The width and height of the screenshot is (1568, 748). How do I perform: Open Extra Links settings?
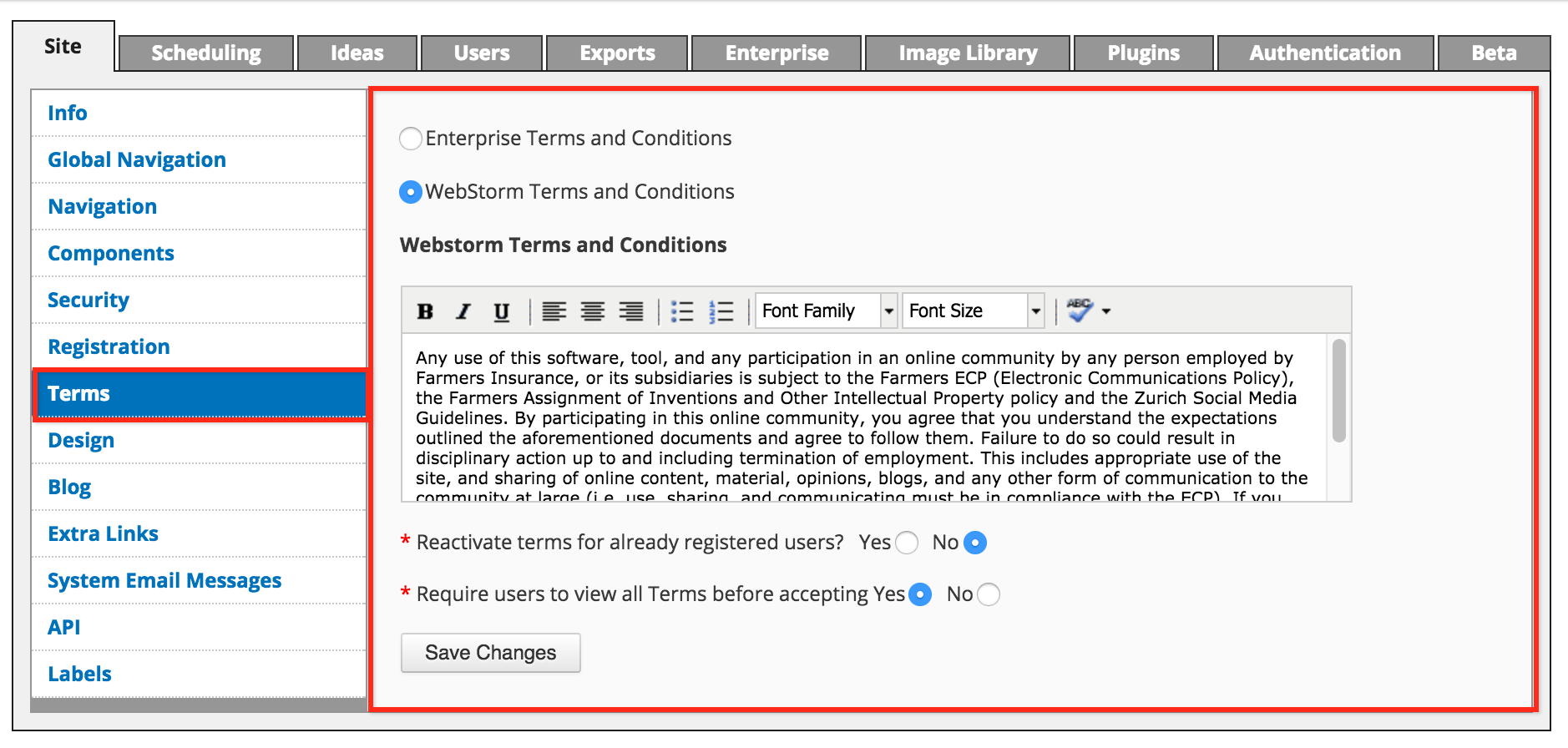[199, 534]
